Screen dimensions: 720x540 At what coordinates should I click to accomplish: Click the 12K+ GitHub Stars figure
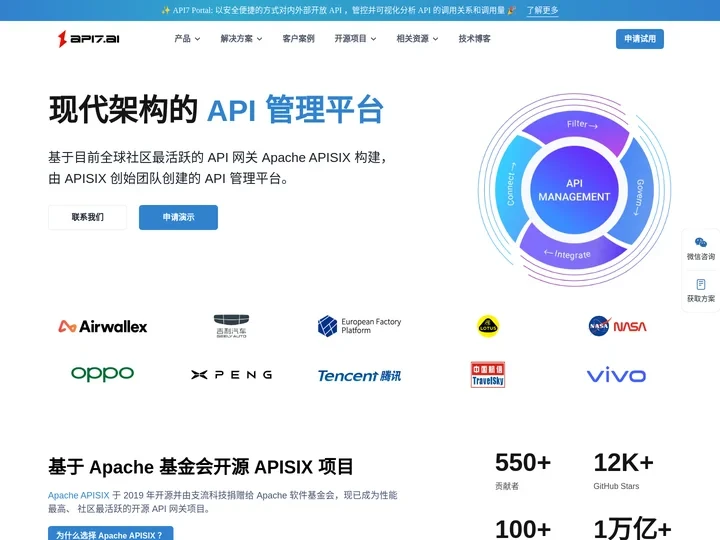tap(623, 462)
